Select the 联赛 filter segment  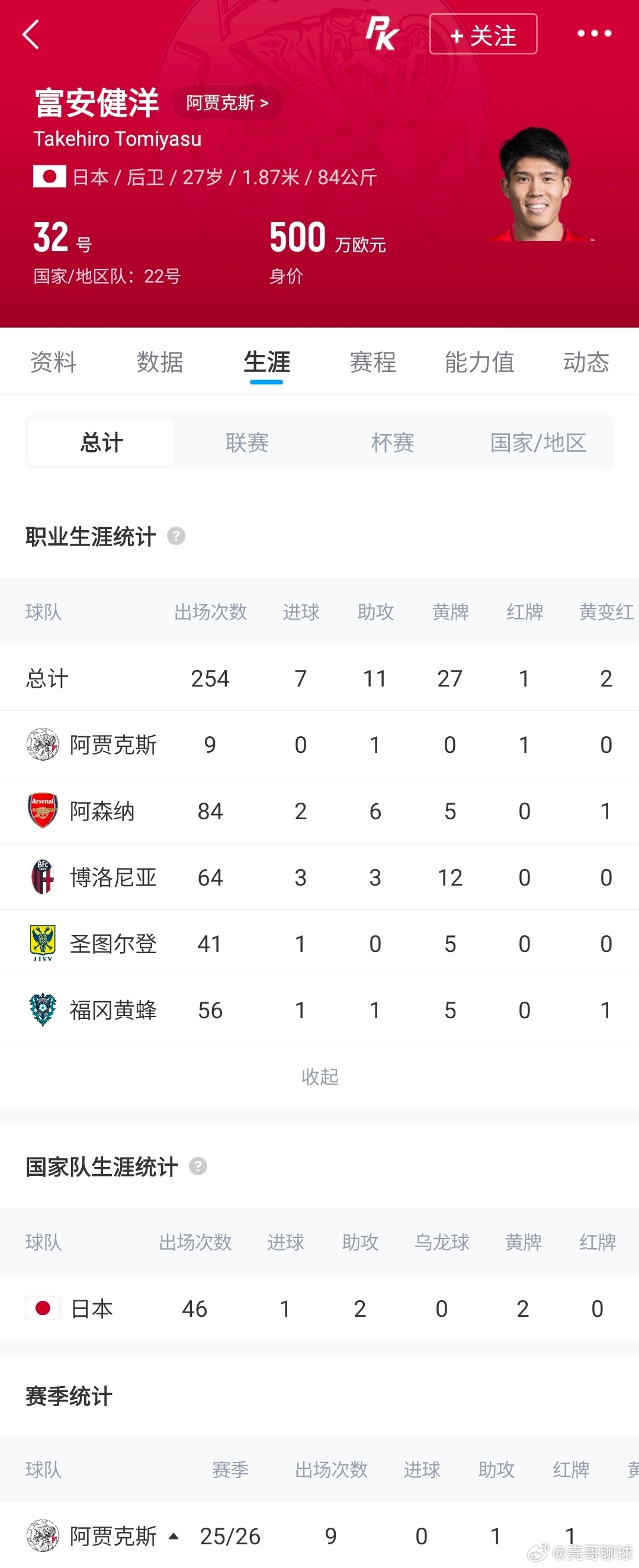(x=246, y=442)
